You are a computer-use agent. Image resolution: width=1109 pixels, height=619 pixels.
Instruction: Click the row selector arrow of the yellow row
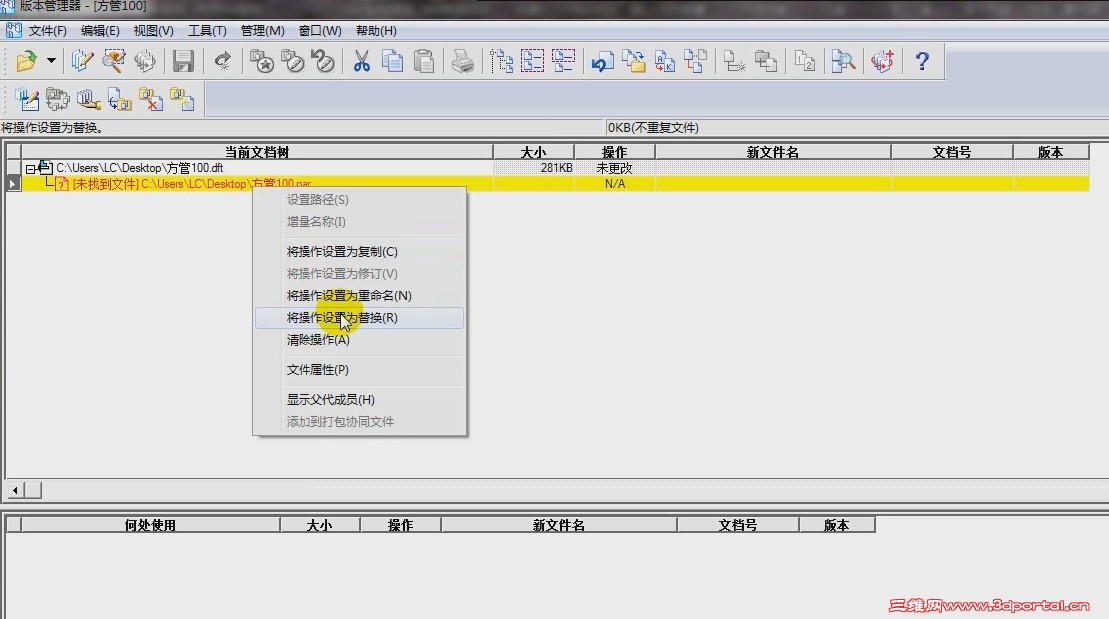(x=13, y=184)
